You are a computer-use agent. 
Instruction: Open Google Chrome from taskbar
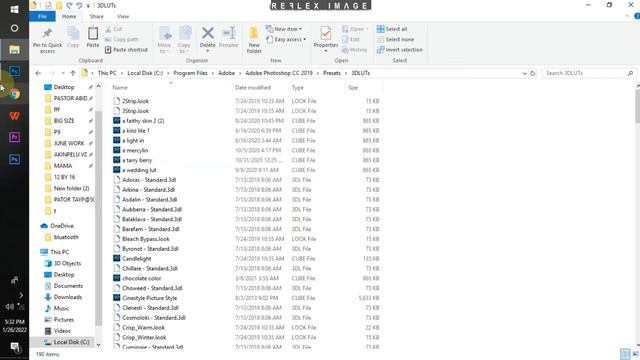coord(15,94)
